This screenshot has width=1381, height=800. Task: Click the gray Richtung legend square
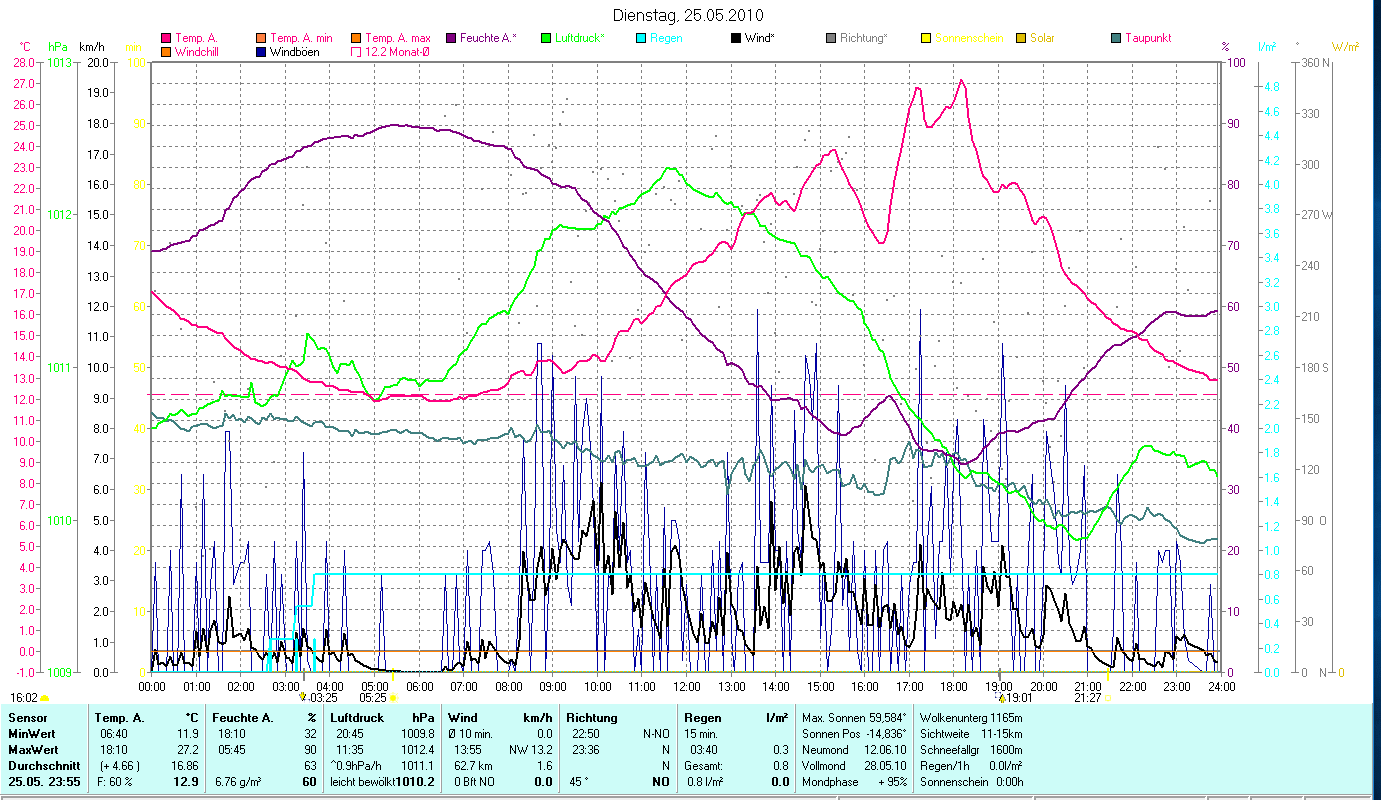pyautogui.click(x=831, y=38)
